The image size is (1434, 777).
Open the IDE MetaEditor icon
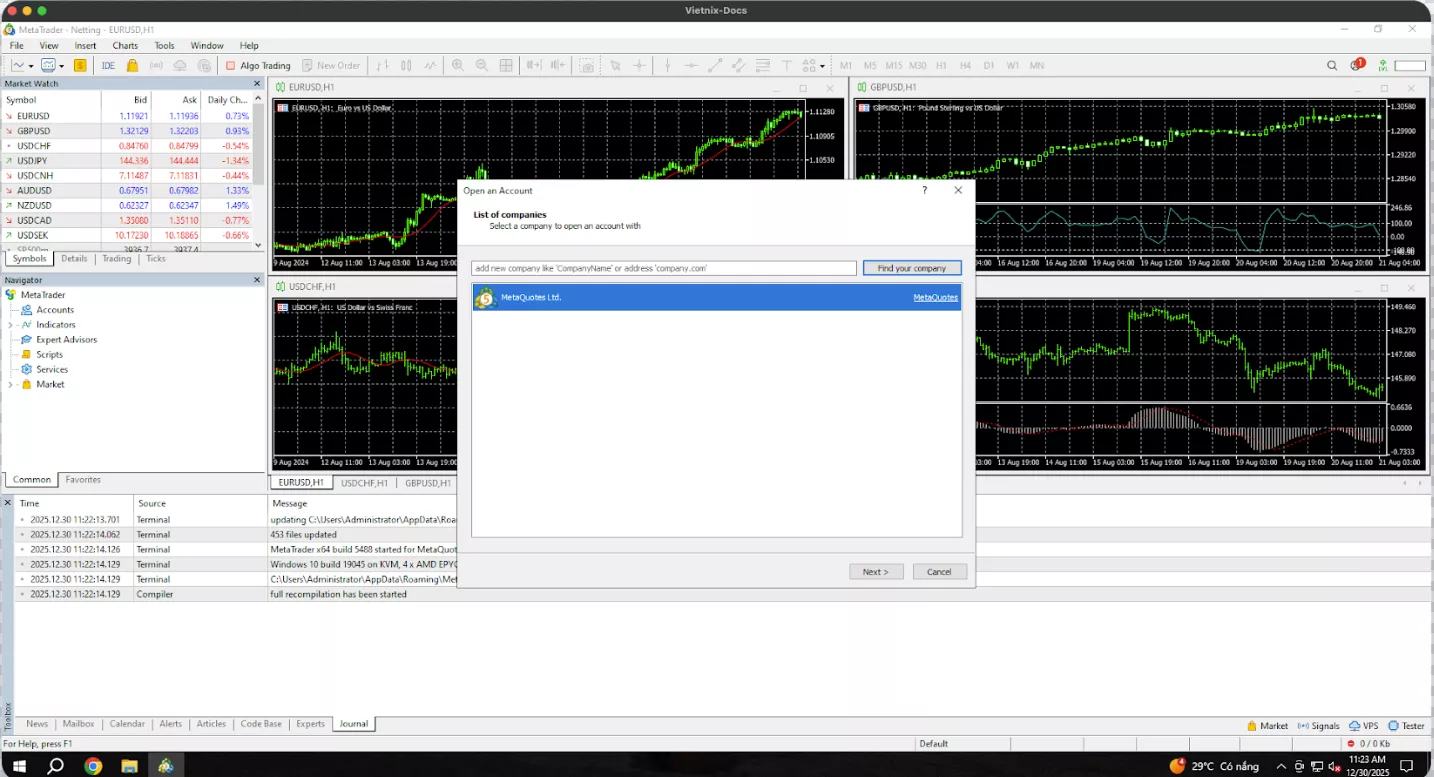click(x=108, y=66)
